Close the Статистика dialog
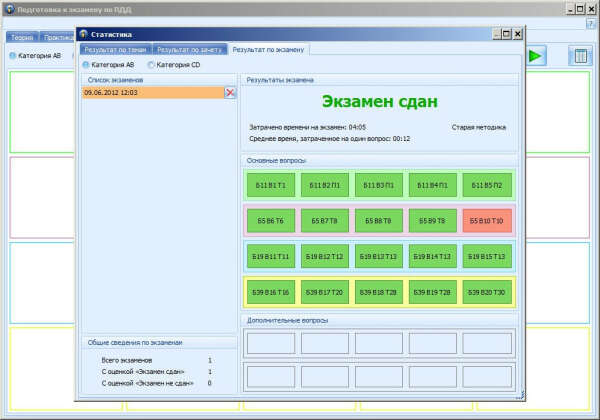 click(517, 34)
